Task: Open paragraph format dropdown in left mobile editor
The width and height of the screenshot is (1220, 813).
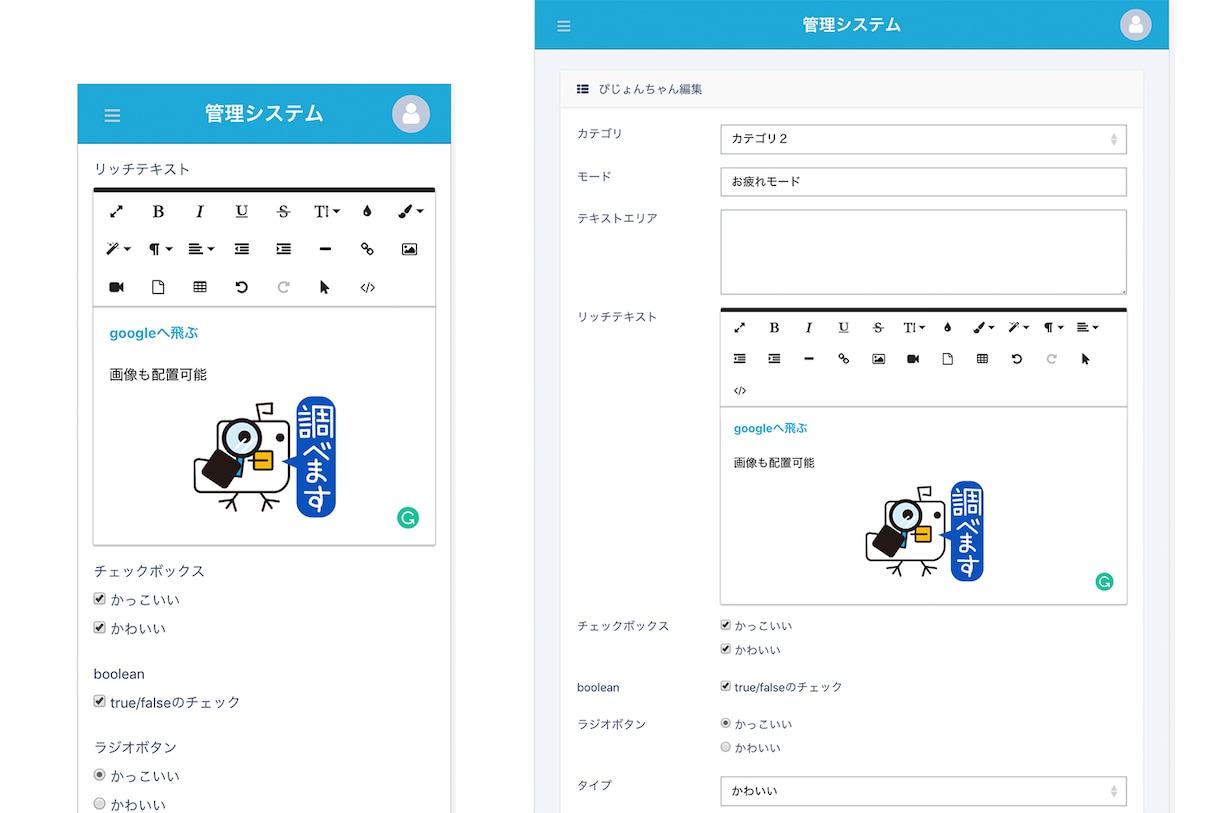Action: tap(160, 249)
